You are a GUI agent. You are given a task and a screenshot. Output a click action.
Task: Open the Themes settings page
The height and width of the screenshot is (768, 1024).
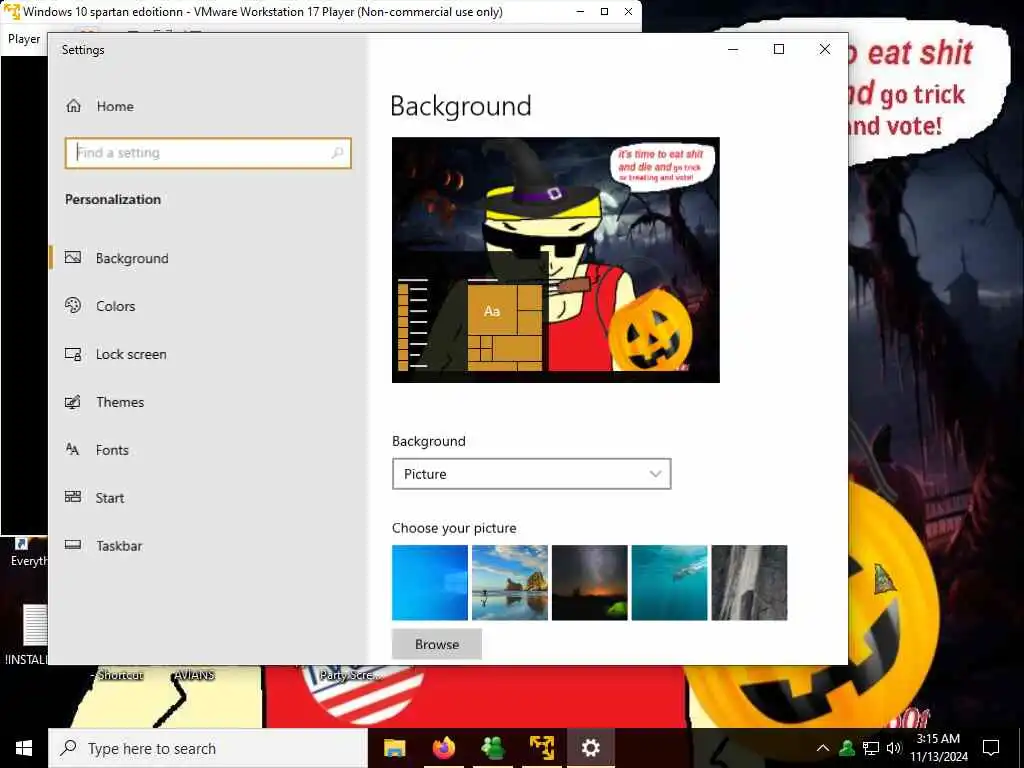click(x=104, y=402)
